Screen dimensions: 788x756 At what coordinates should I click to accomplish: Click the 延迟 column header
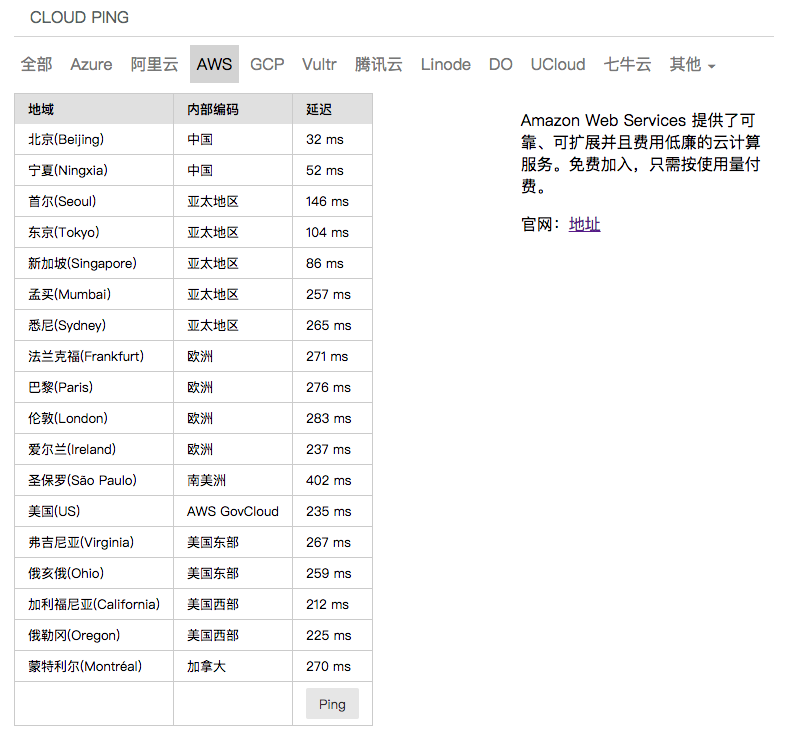pos(332,109)
